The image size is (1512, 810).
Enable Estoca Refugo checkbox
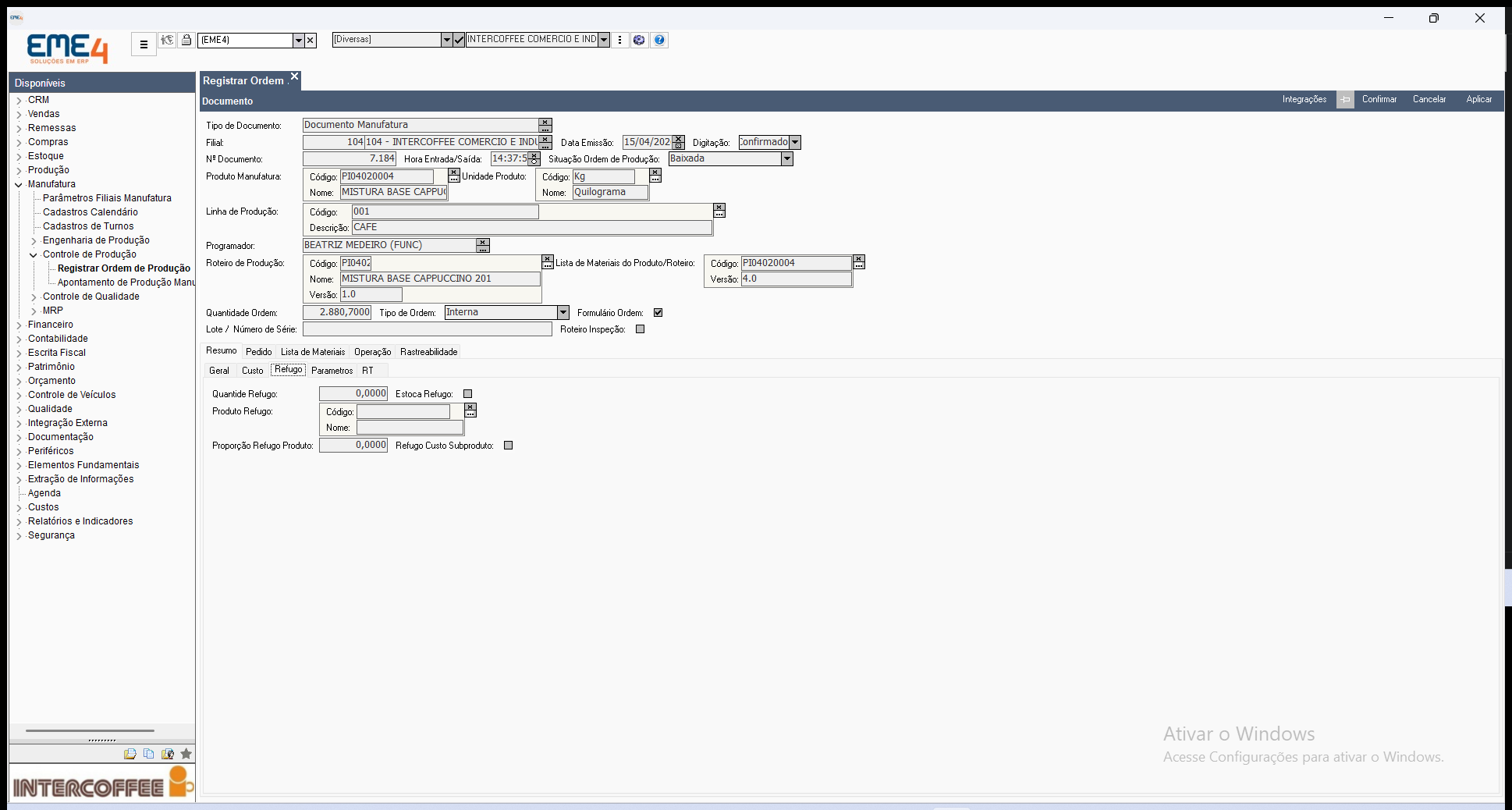(468, 394)
